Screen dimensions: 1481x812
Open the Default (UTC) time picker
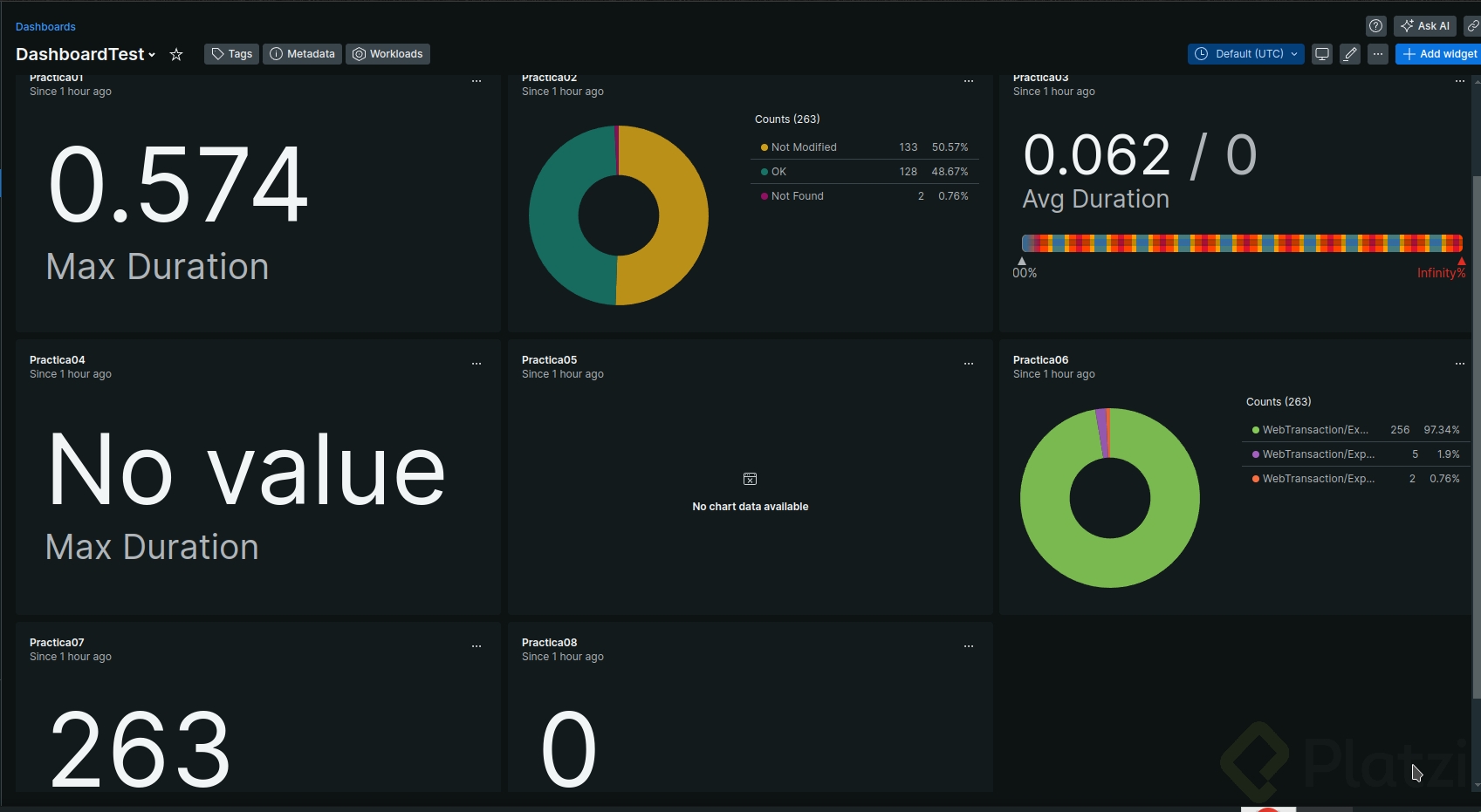tap(1246, 54)
